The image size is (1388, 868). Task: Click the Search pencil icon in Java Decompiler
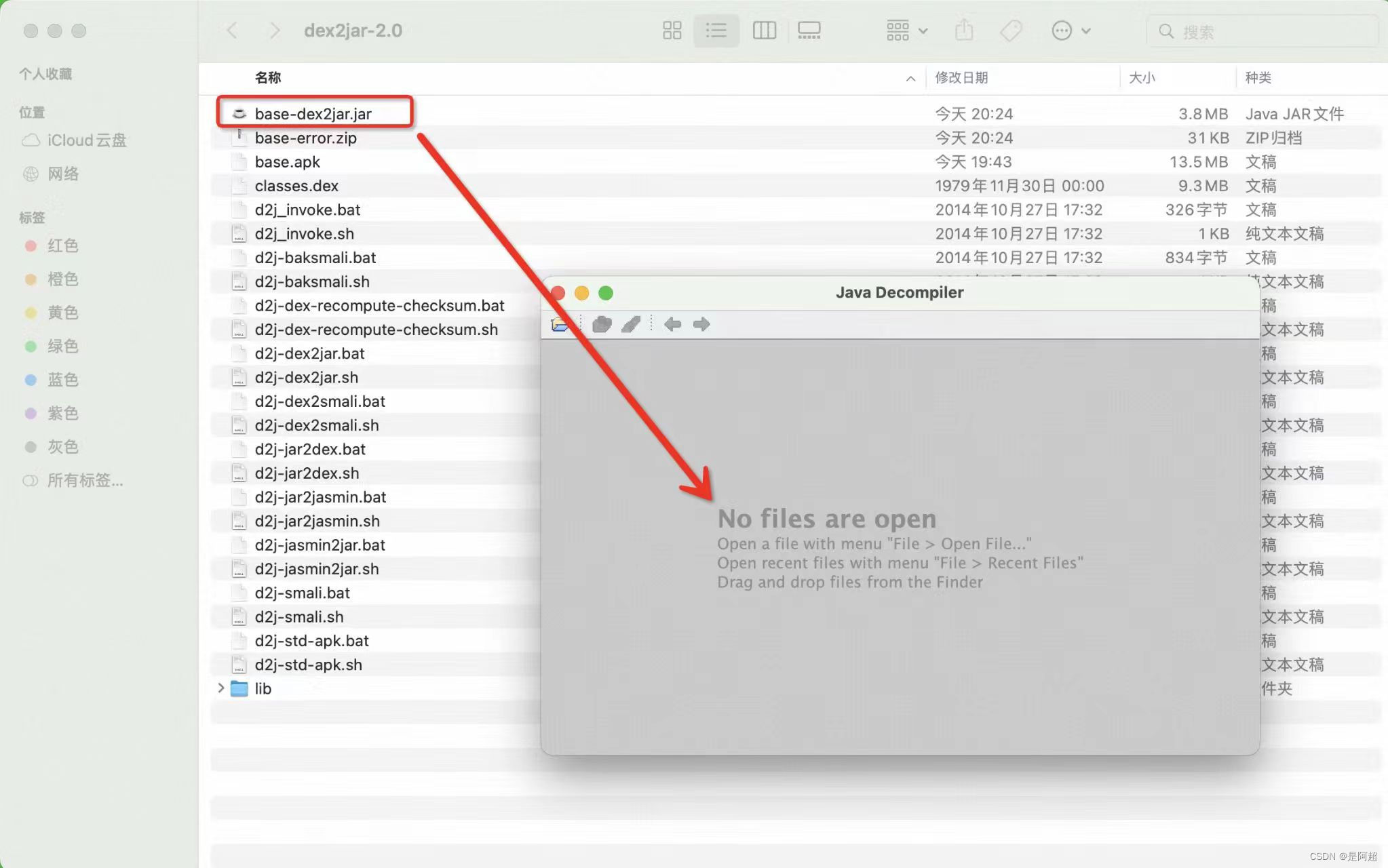tap(631, 324)
